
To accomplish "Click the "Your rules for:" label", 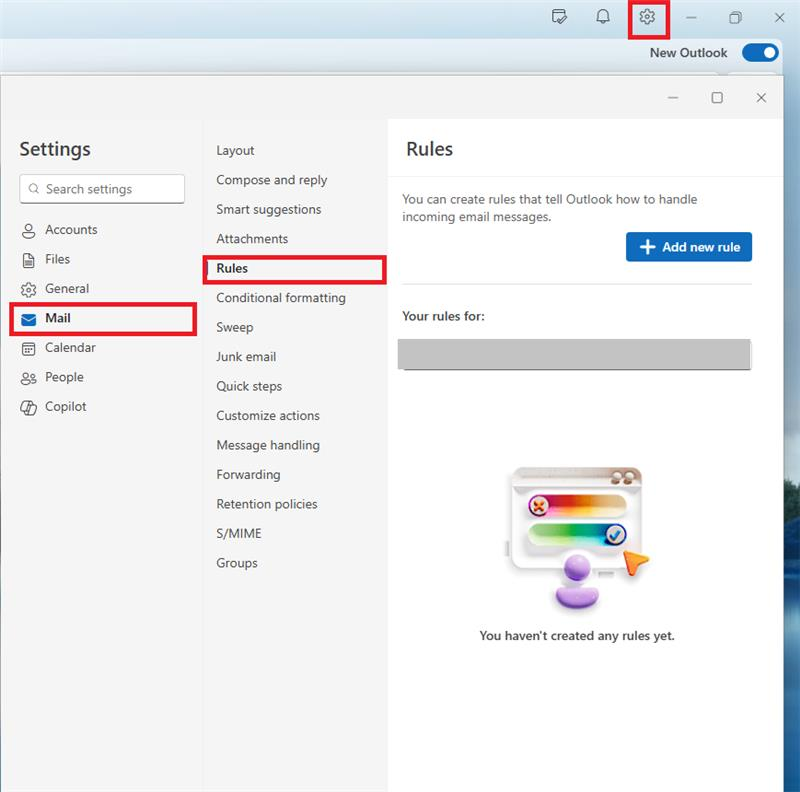I will pyautogui.click(x=443, y=316).
